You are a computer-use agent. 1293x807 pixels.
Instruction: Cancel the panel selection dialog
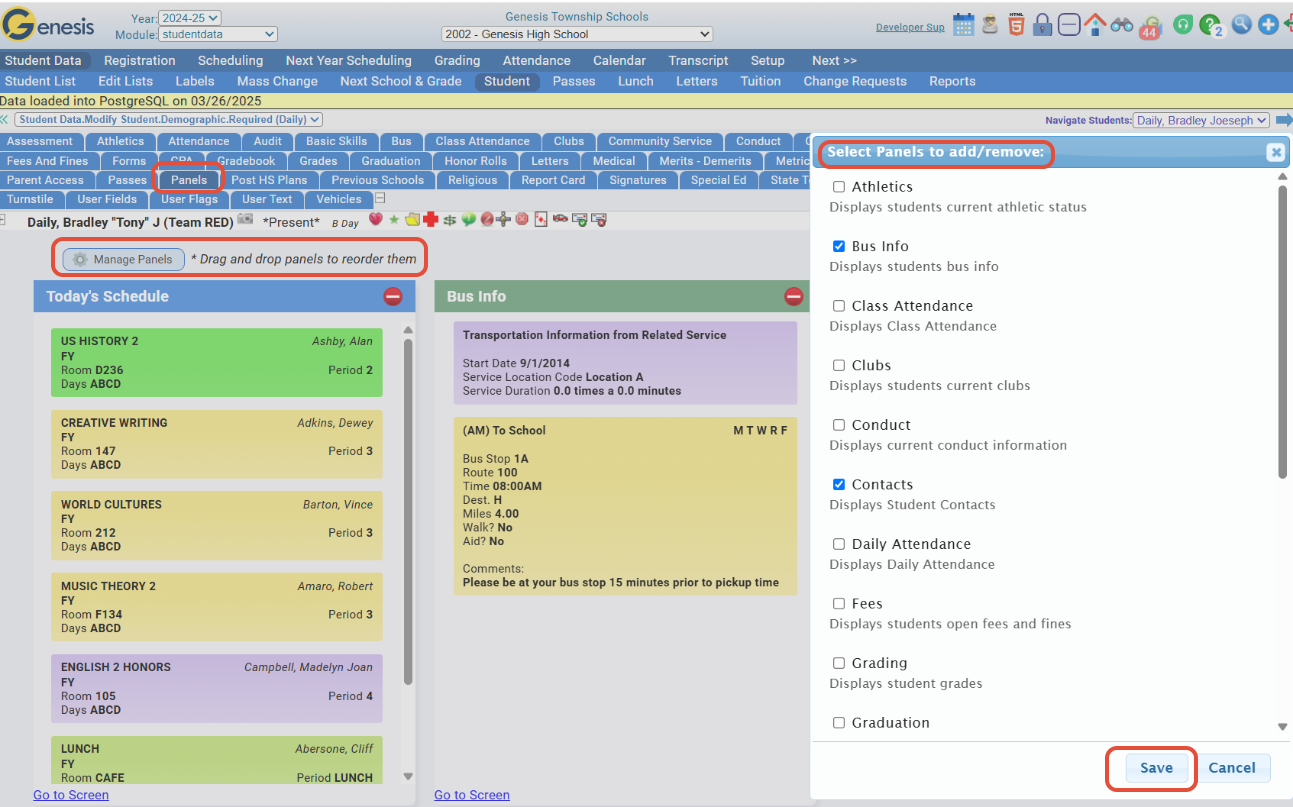(1232, 768)
